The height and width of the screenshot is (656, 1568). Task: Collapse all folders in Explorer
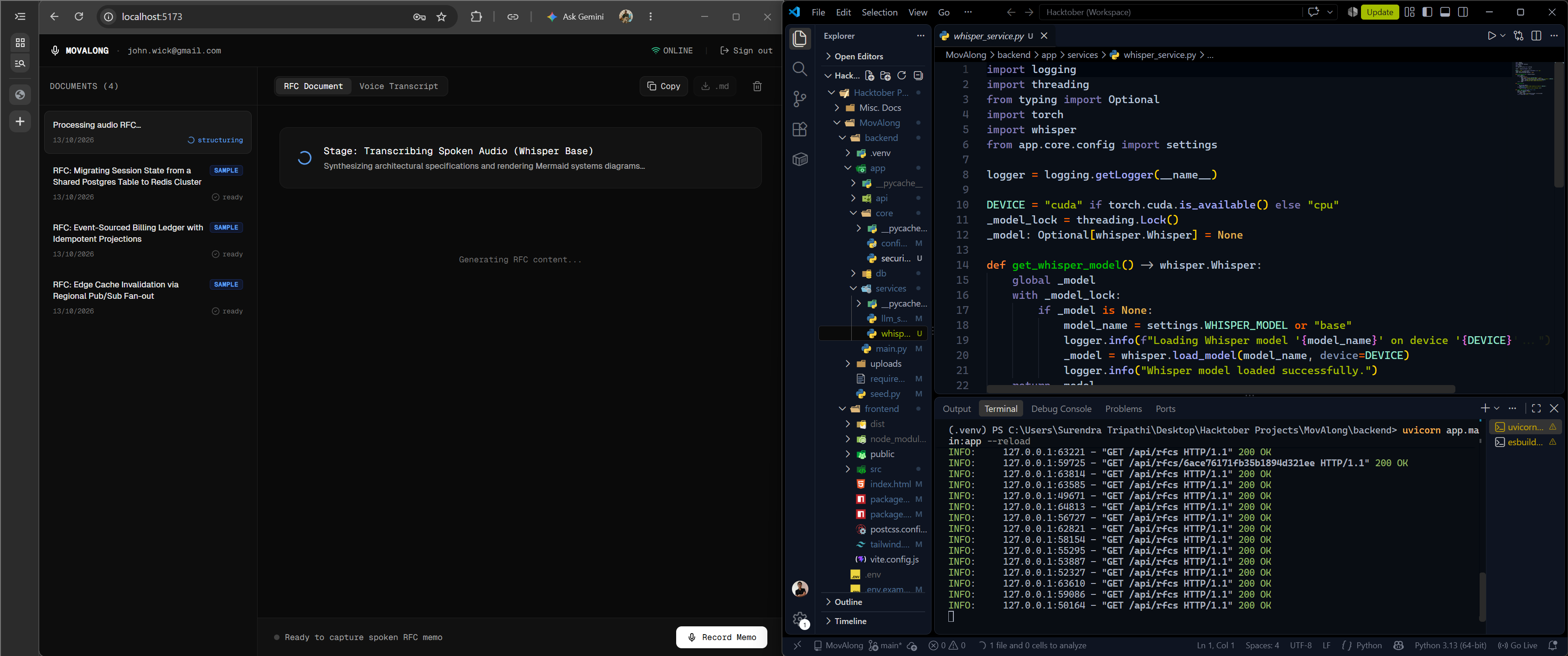tap(918, 76)
